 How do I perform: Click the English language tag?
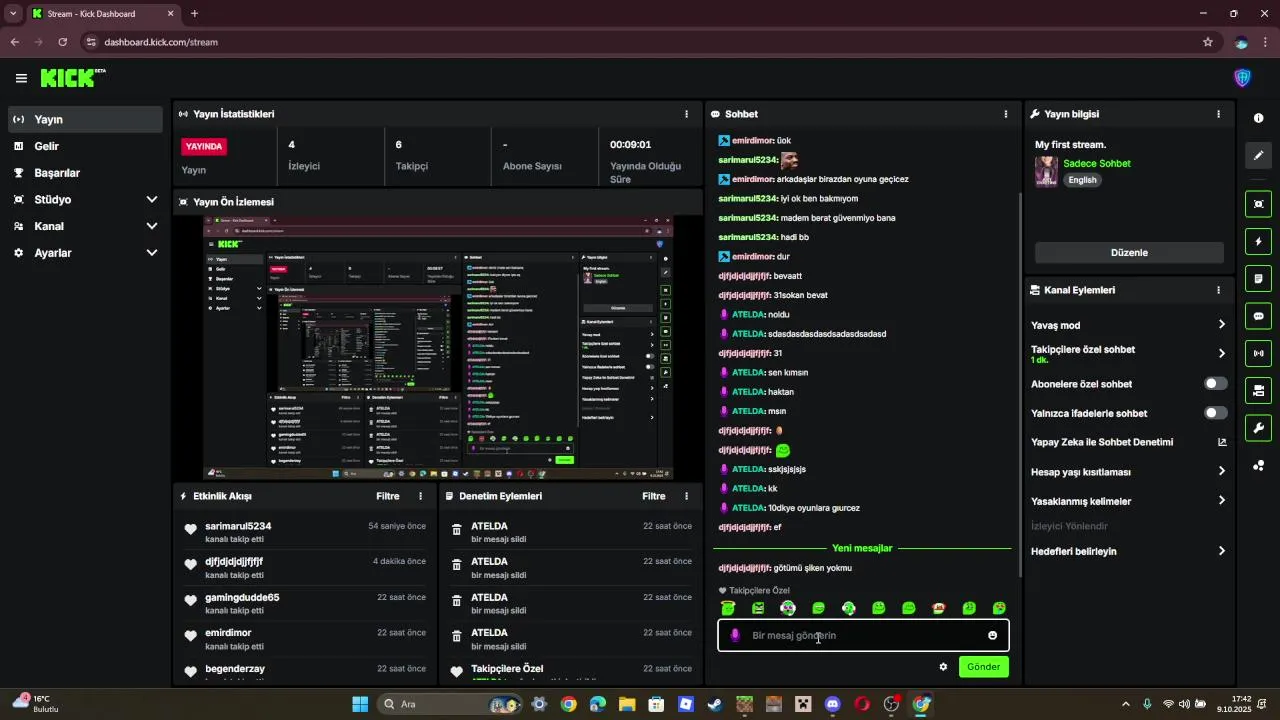pos(1082,180)
